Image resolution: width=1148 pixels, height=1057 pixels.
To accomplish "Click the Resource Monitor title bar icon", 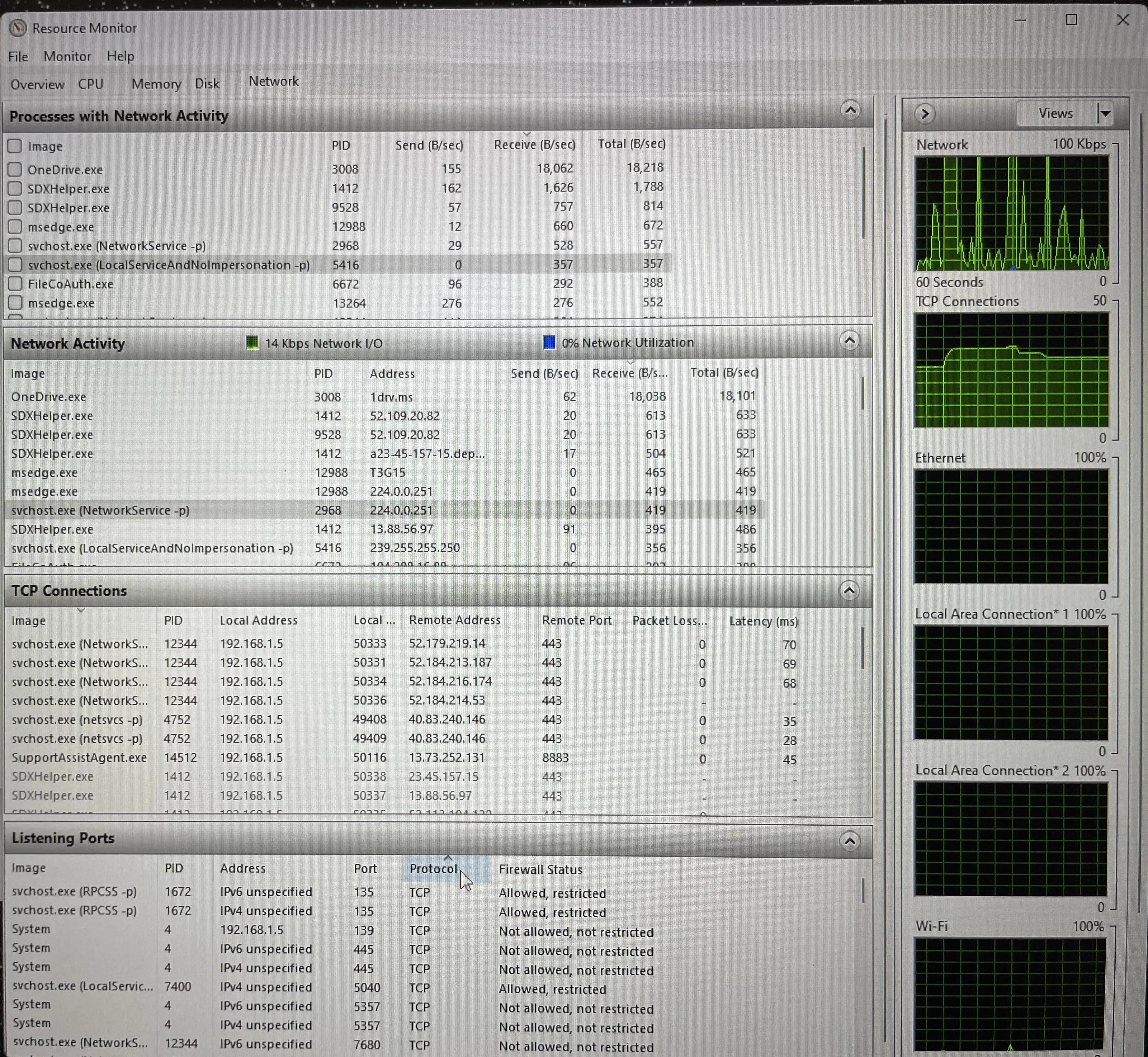I will (19, 28).
